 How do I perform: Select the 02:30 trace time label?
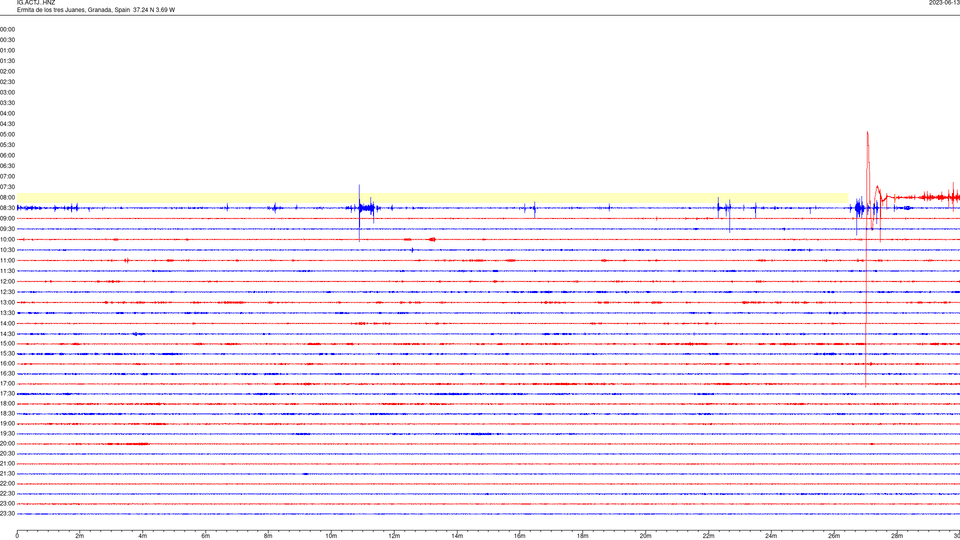[7, 81]
